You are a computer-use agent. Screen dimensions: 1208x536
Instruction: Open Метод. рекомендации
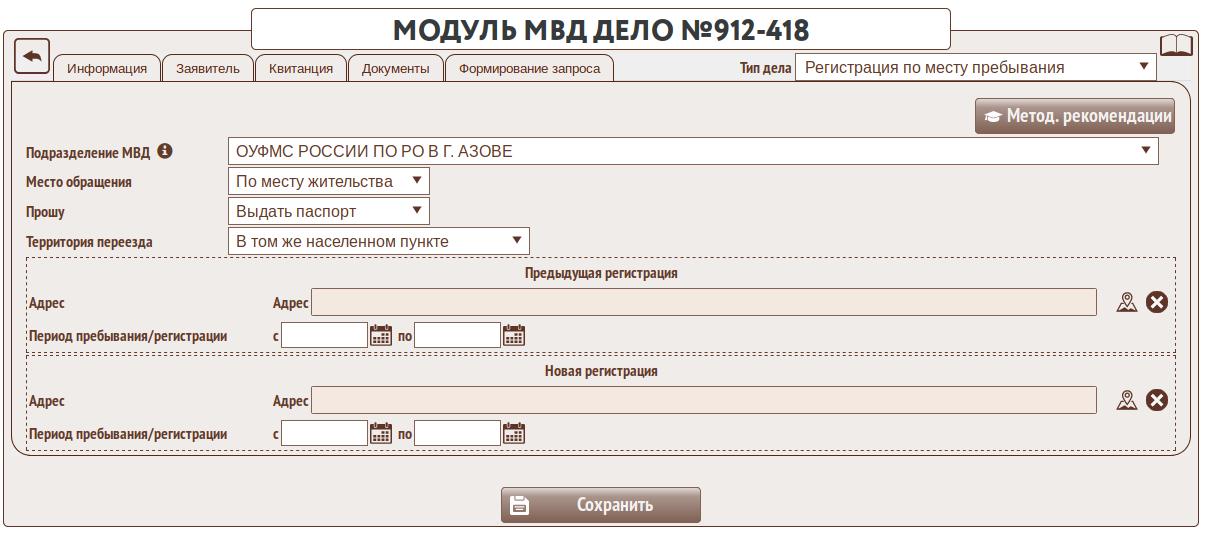pyautogui.click(x=1075, y=116)
